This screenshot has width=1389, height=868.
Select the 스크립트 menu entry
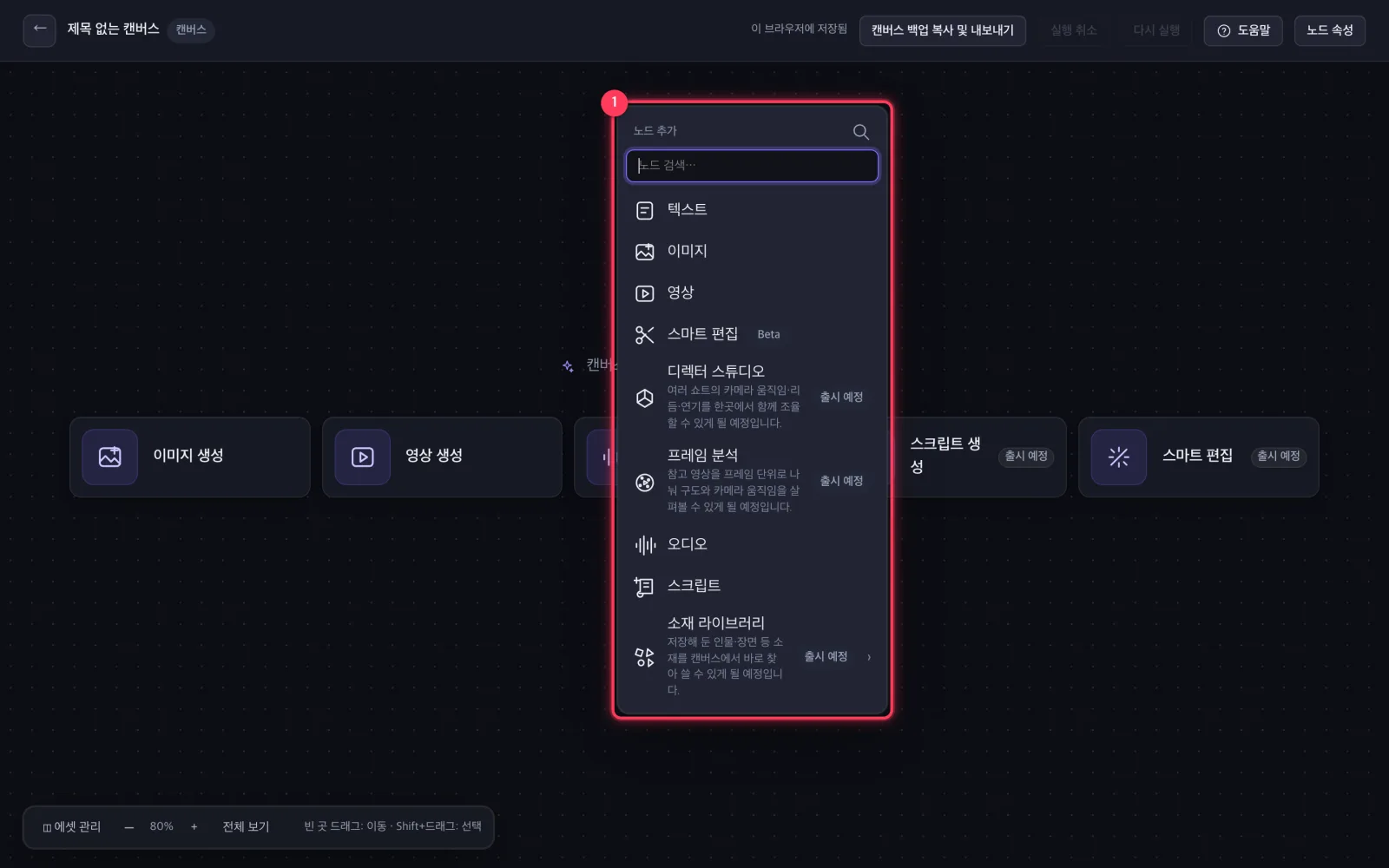(752, 587)
